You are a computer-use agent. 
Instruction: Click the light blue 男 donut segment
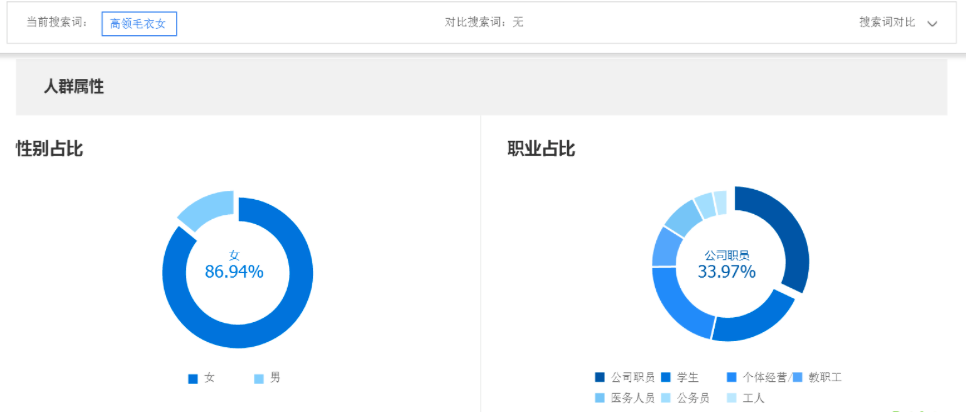point(205,208)
